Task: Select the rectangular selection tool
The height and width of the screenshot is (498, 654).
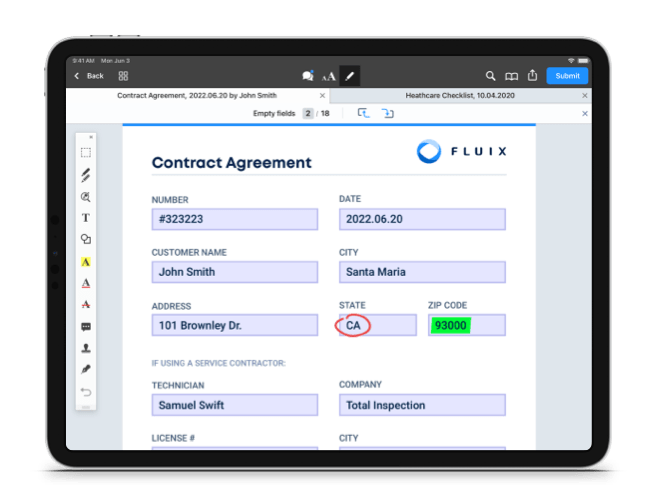Action: click(86, 153)
